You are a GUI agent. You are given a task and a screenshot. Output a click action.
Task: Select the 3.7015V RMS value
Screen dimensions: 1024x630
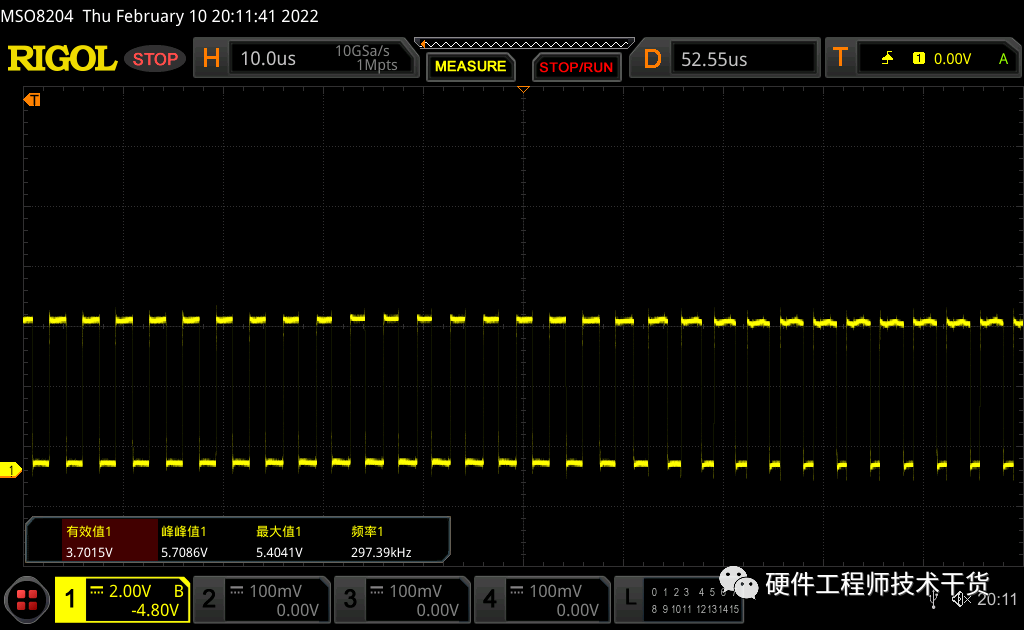(89, 552)
